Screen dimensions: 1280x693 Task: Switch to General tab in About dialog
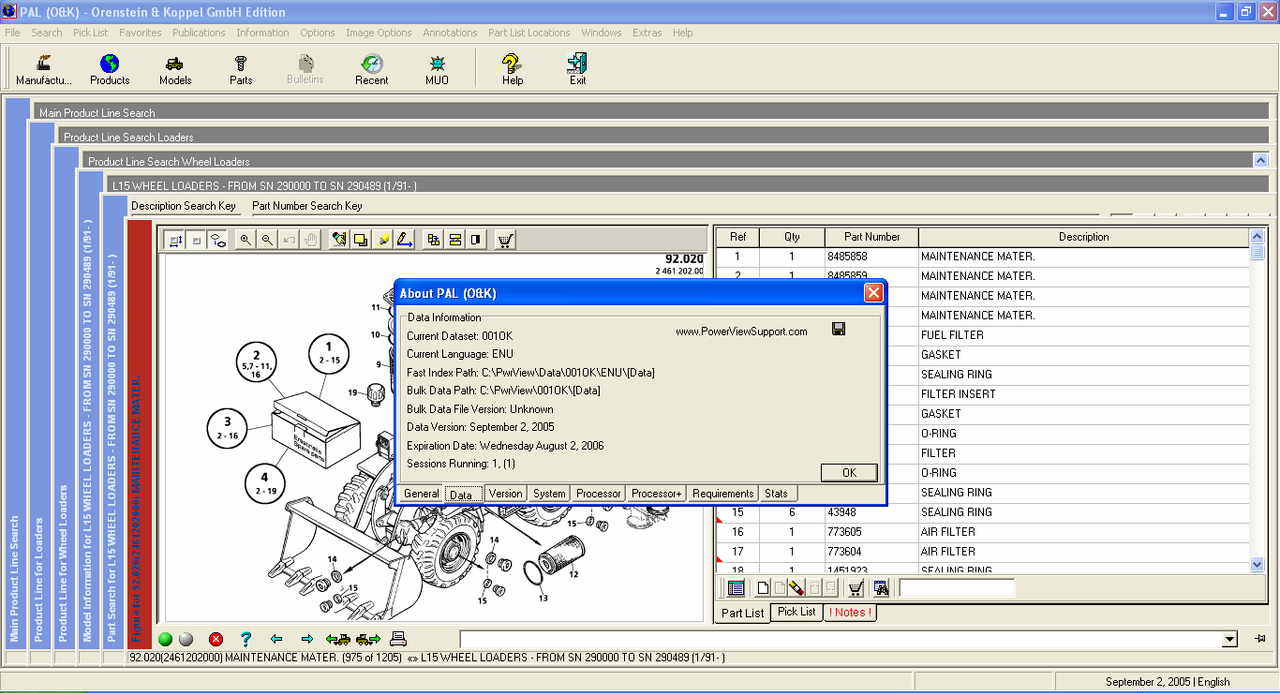coord(422,494)
